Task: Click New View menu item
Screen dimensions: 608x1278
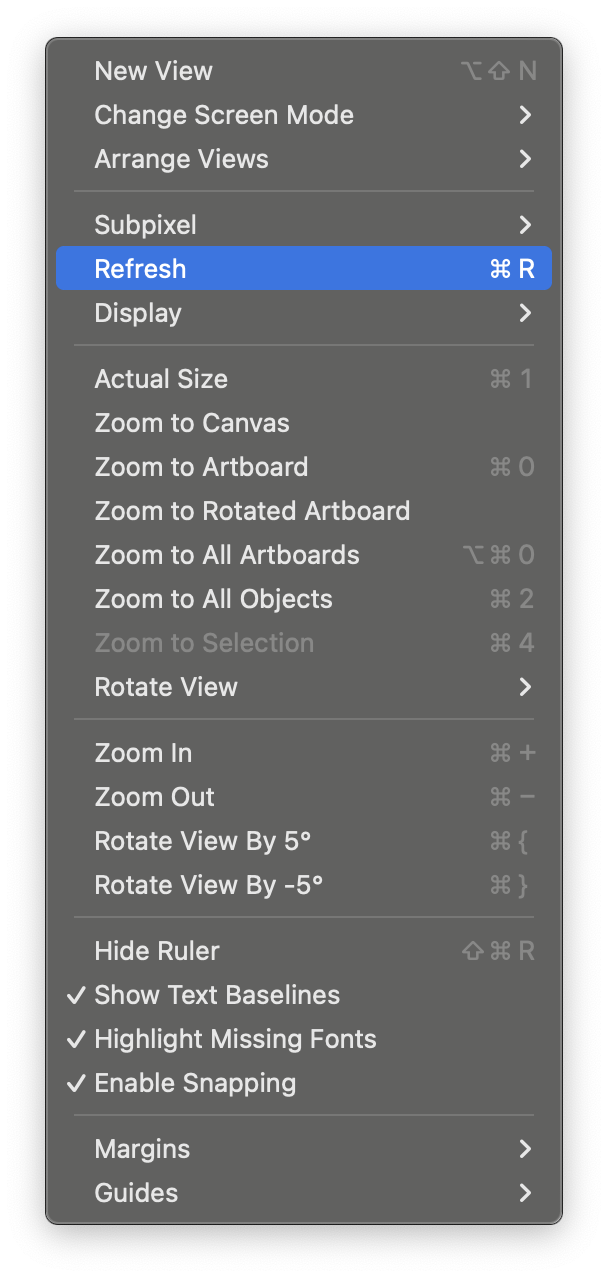Action: click(154, 71)
